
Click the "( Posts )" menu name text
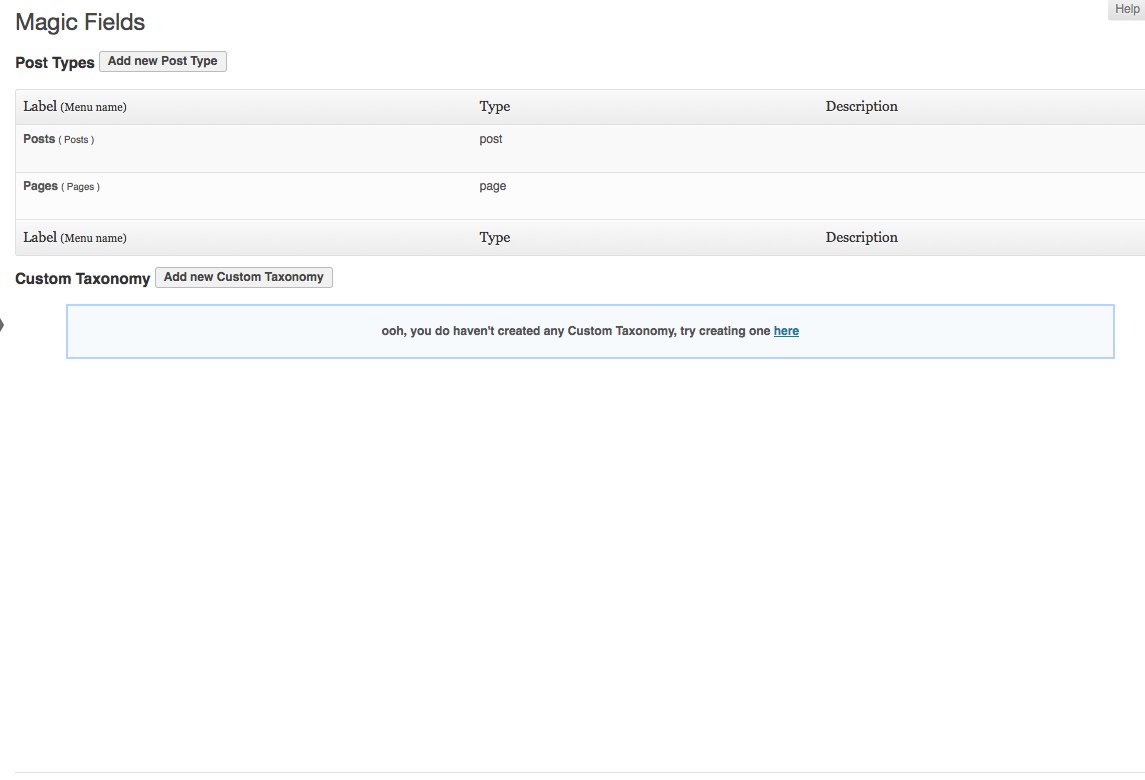[x=77, y=140]
